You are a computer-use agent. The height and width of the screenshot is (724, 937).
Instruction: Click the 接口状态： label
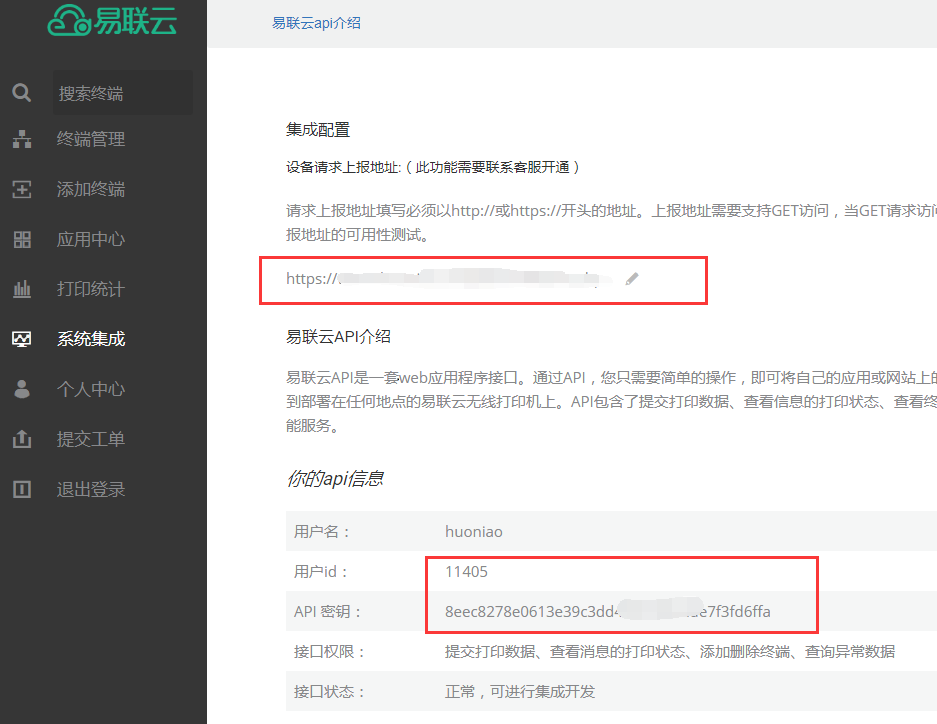coord(329,691)
